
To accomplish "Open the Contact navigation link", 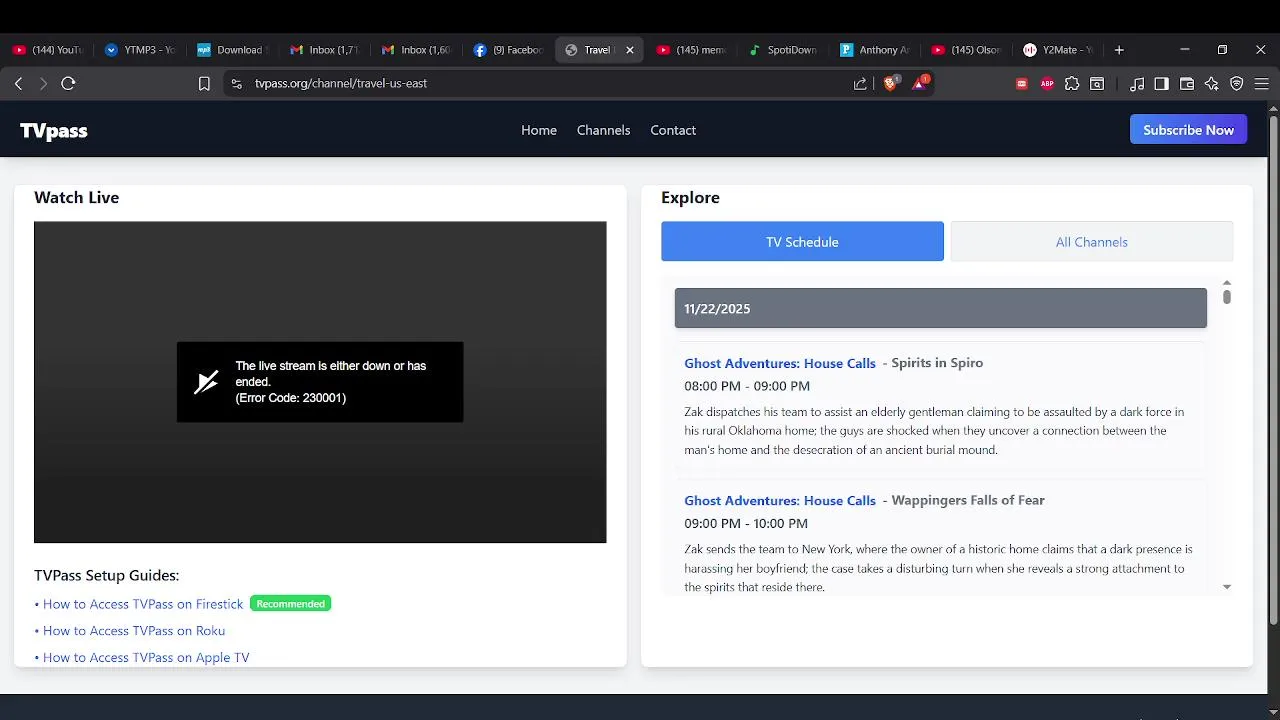I will click(673, 130).
